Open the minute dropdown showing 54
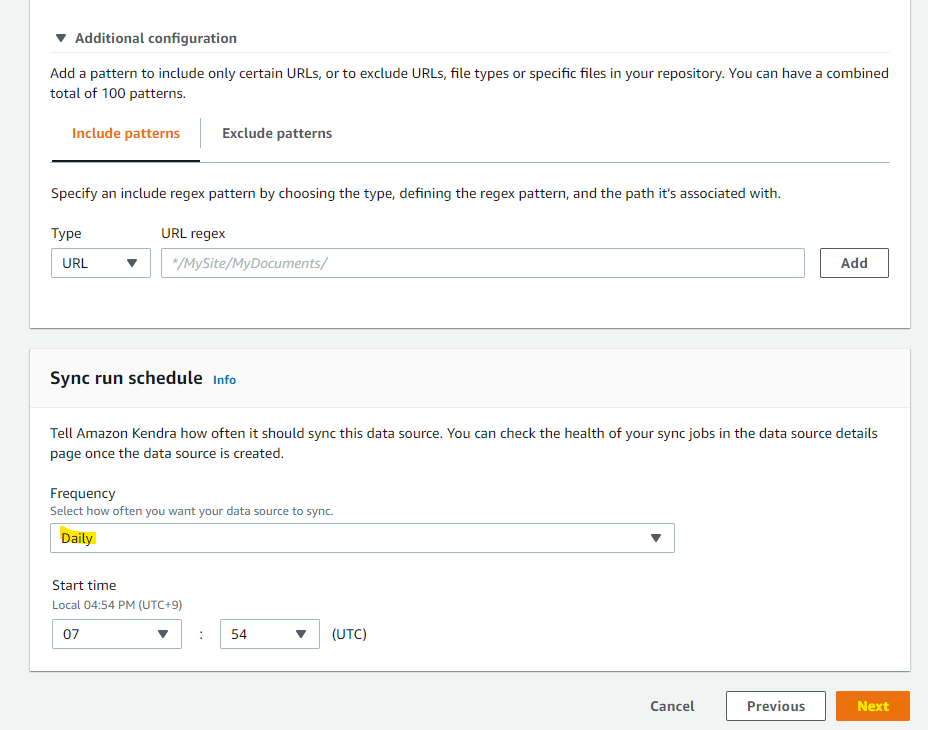Image resolution: width=928 pixels, height=730 pixels. 269,634
